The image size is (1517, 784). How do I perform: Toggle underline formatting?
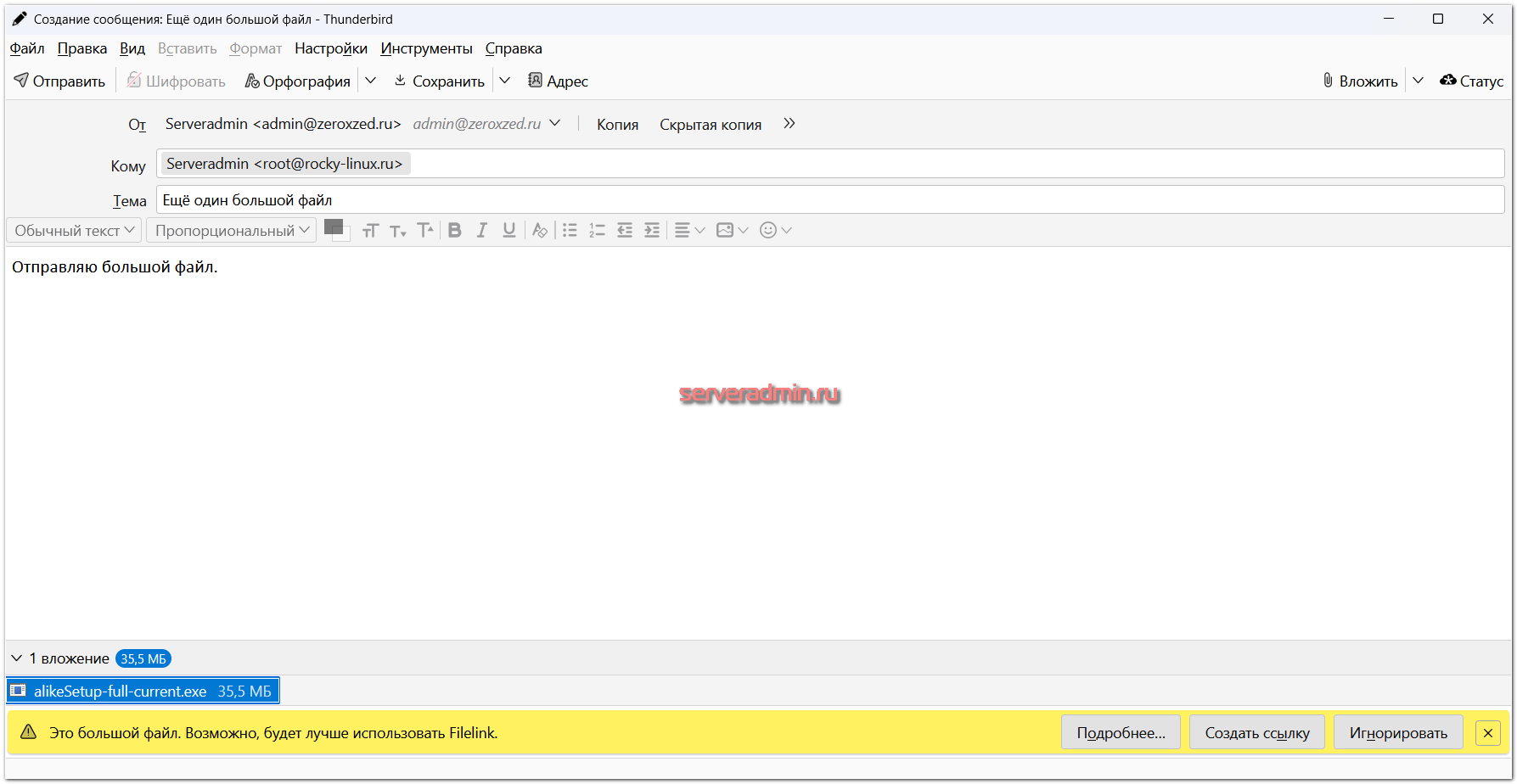[x=509, y=231]
